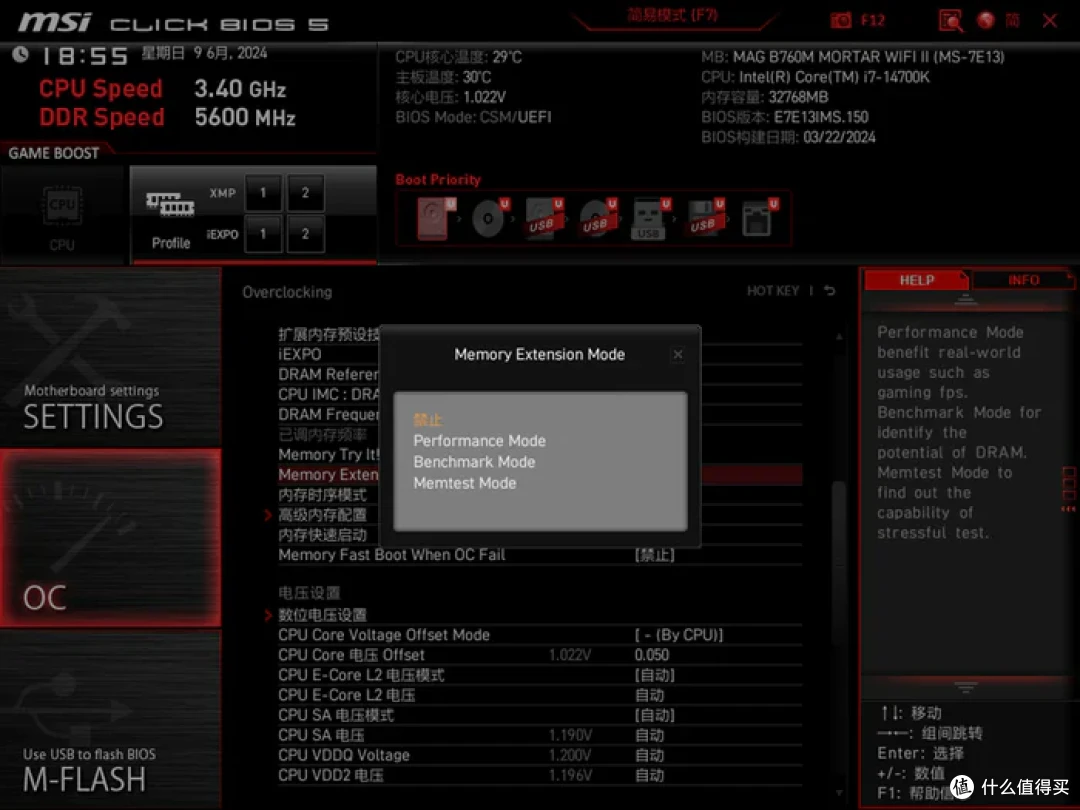Switch to EZ mode (F7) tab
Viewport: 1080px width, 810px height.
click(672, 16)
